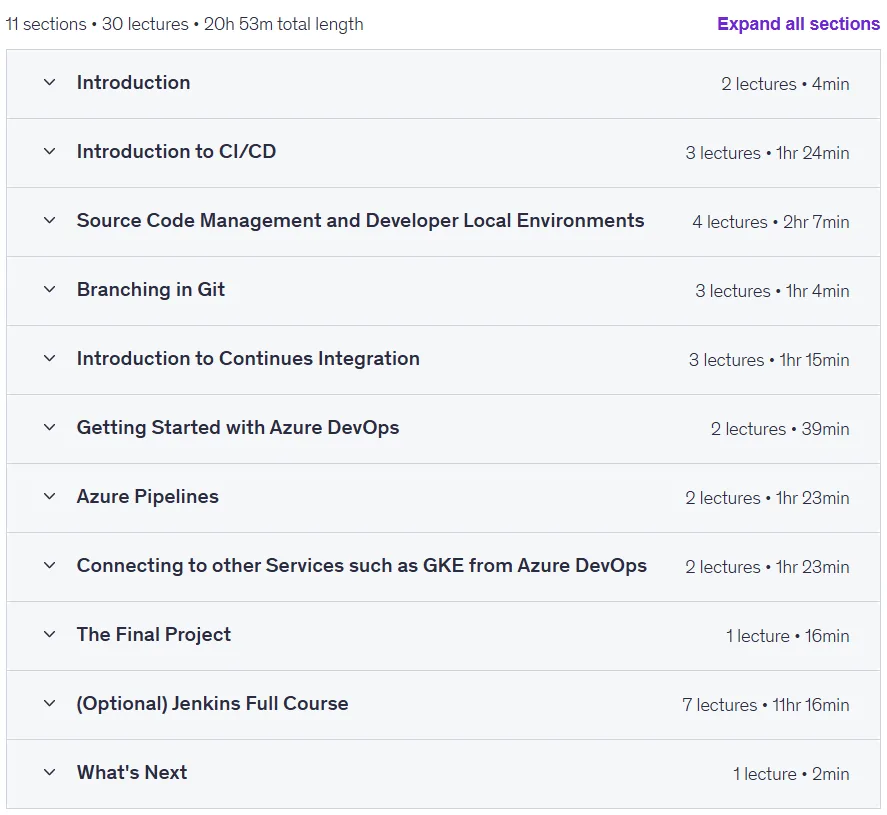Click Expand all sections link
The height and width of the screenshot is (815, 887).
[x=798, y=24]
